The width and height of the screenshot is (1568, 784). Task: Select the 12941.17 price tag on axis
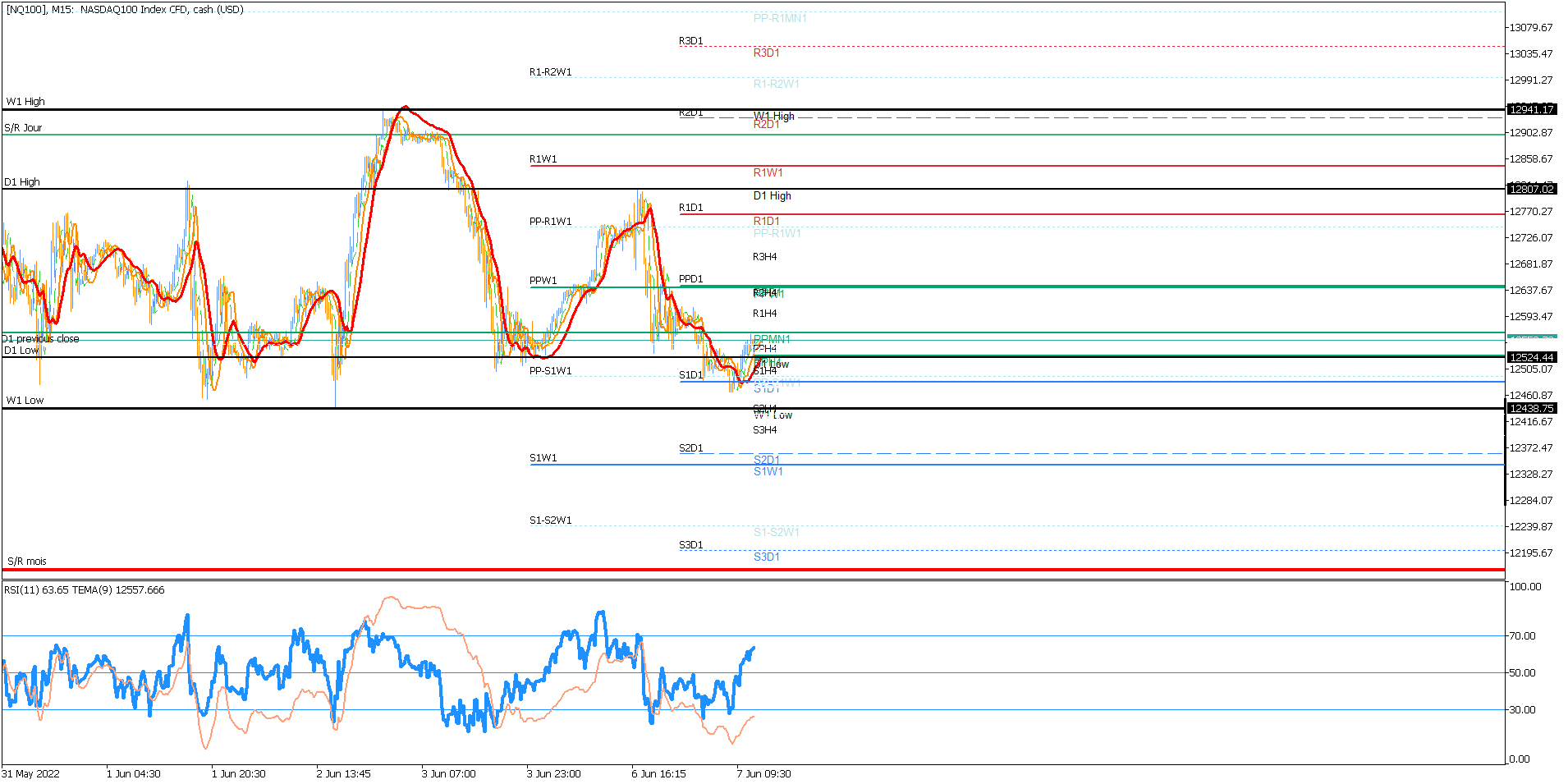[x=1532, y=109]
